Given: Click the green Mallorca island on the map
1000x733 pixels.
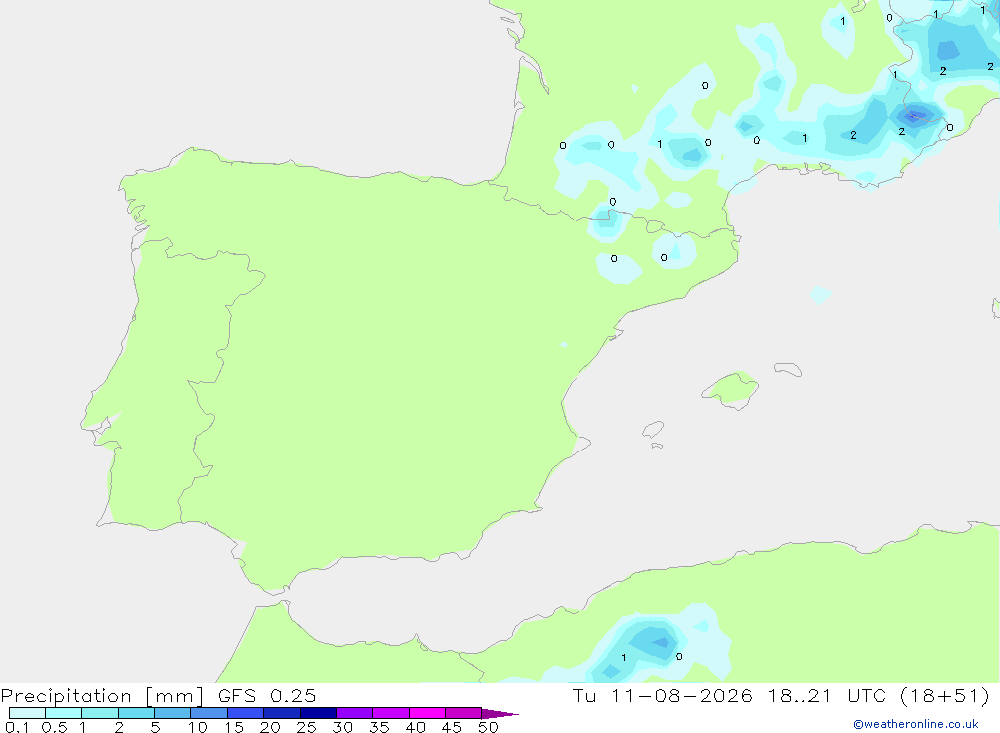Looking at the screenshot, I should click(732, 389).
